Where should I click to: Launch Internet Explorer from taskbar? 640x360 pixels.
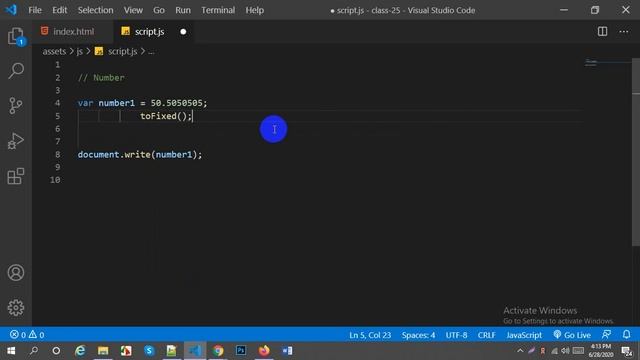click(x=80, y=351)
